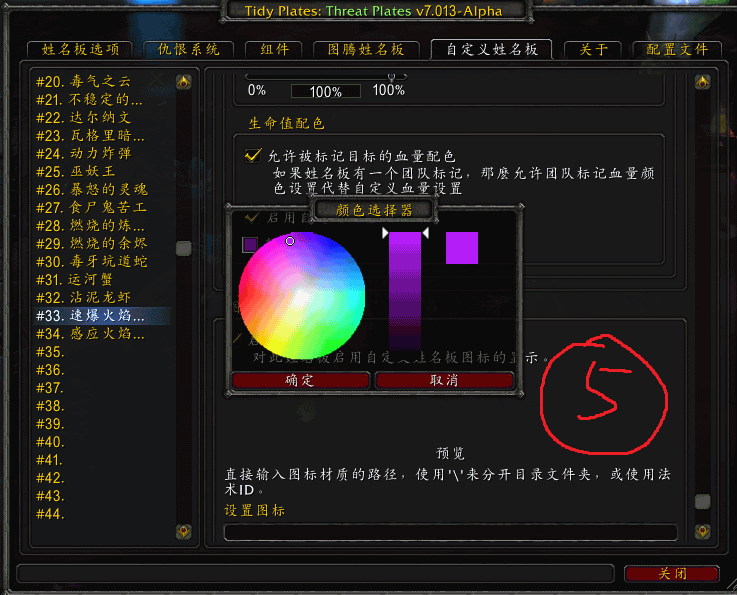Select #28. 燃烧的炼... entry
Image resolution: width=737 pixels, height=595 pixels.
coord(101,226)
